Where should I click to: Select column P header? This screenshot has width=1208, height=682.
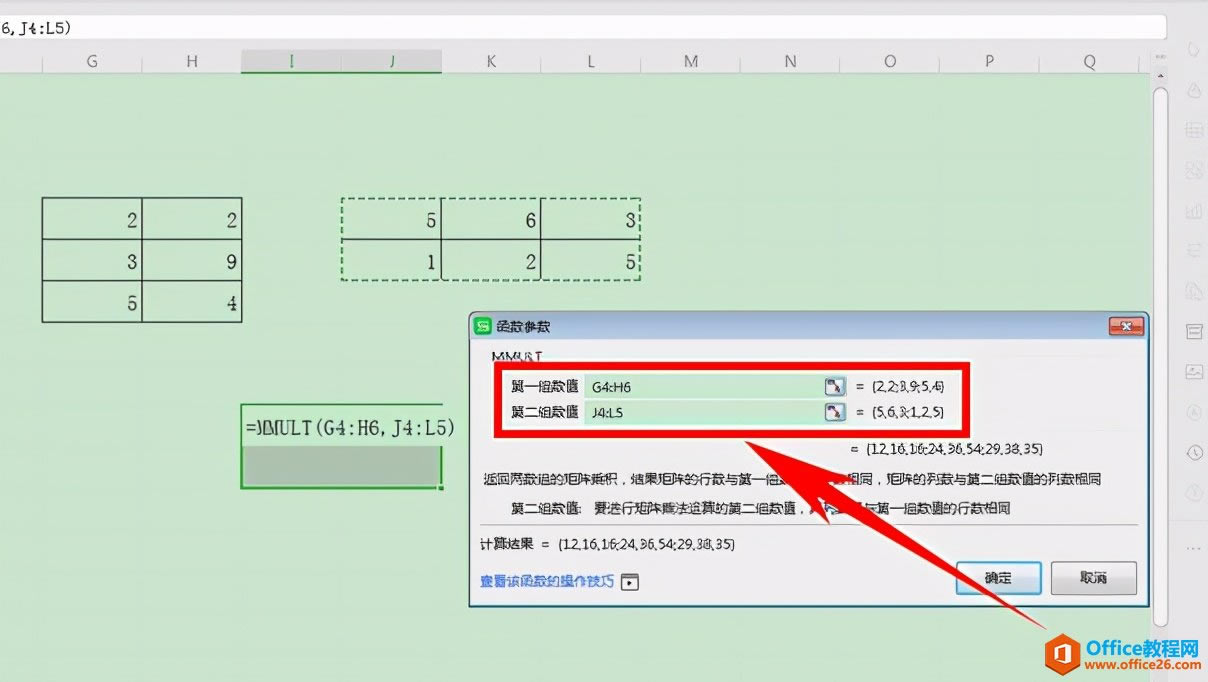tap(990, 62)
